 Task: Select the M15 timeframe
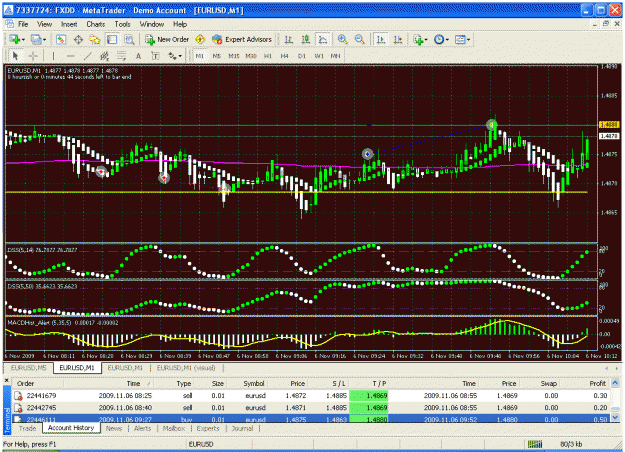234,56
